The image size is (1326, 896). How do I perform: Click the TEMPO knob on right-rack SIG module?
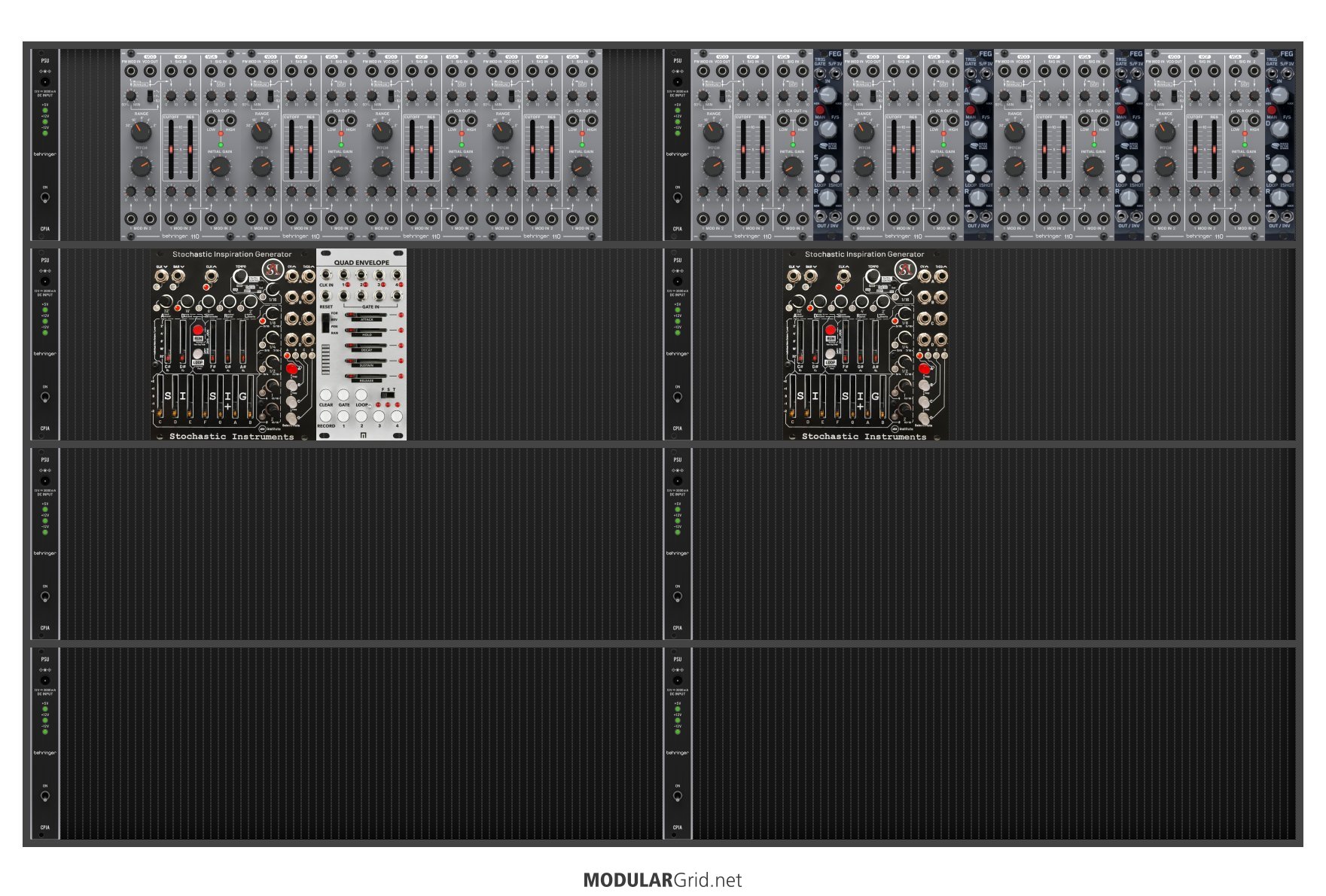pyautogui.click(x=873, y=277)
